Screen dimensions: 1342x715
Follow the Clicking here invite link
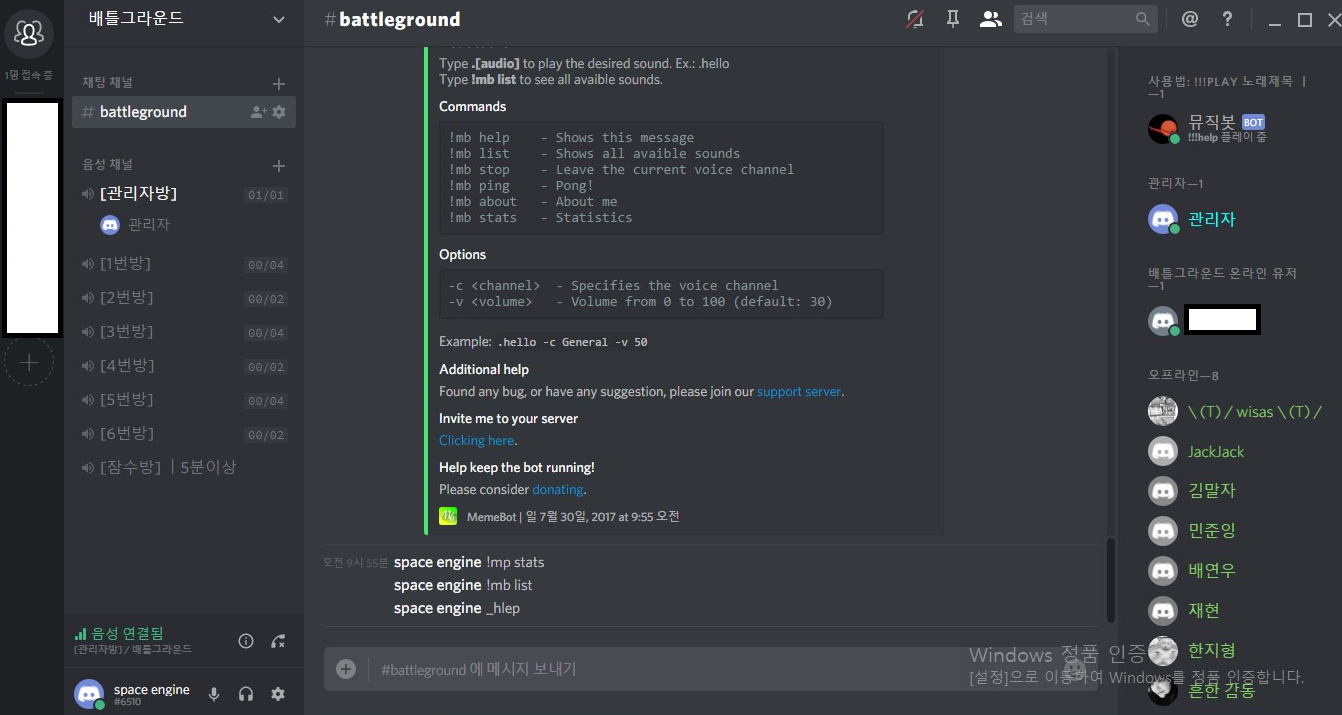click(477, 441)
